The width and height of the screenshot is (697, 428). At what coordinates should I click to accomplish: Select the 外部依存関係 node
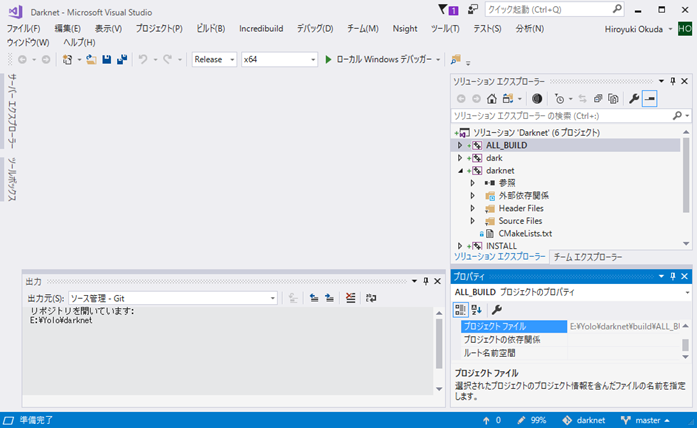point(523,196)
